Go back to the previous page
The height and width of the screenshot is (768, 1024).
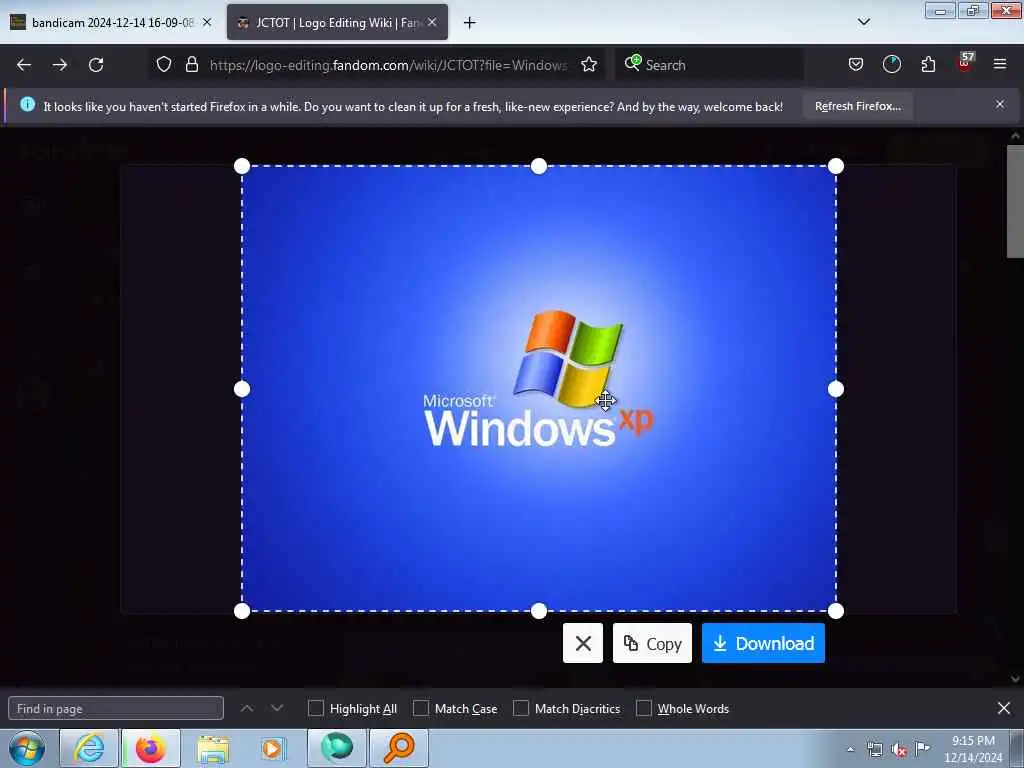click(24, 65)
